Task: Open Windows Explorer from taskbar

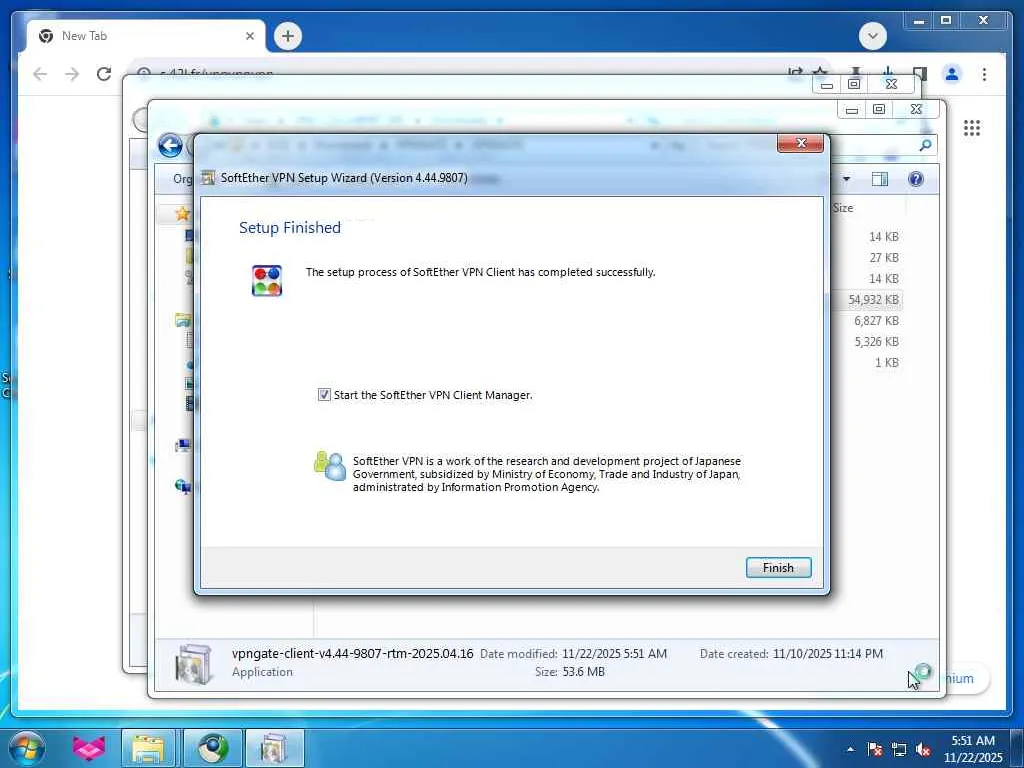Action: coord(148,748)
